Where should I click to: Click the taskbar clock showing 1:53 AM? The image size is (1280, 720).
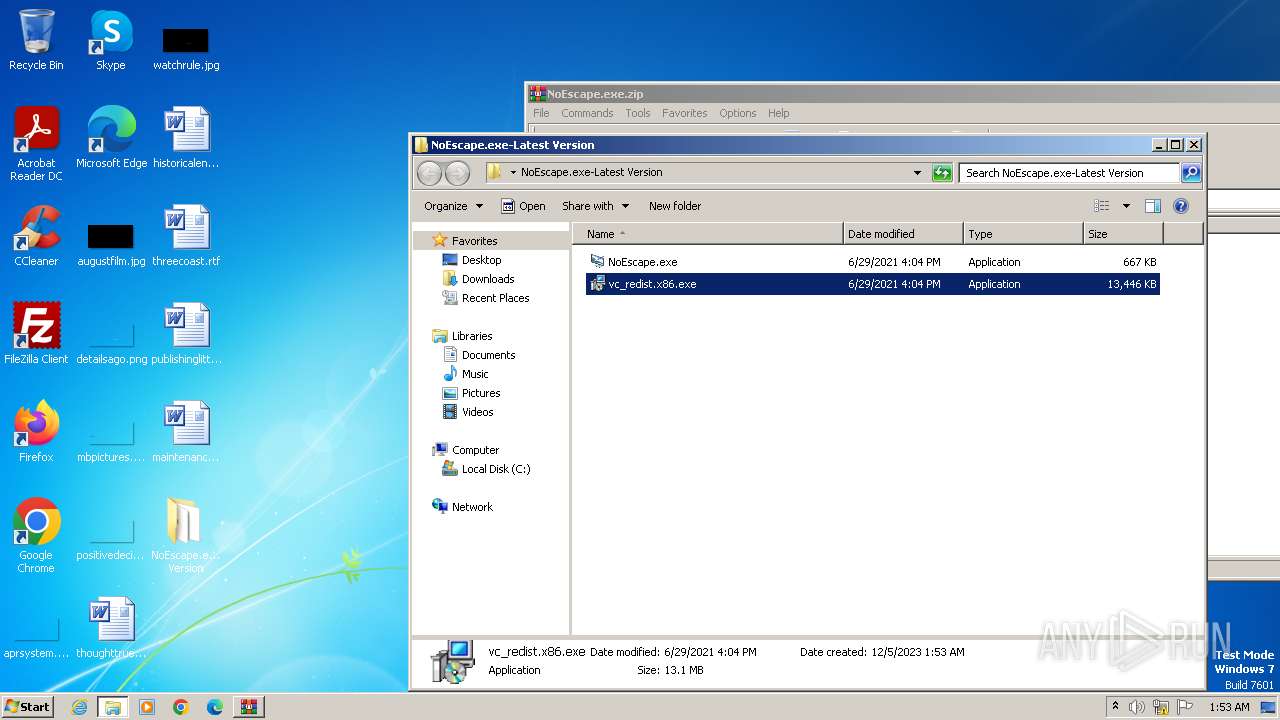click(1229, 707)
